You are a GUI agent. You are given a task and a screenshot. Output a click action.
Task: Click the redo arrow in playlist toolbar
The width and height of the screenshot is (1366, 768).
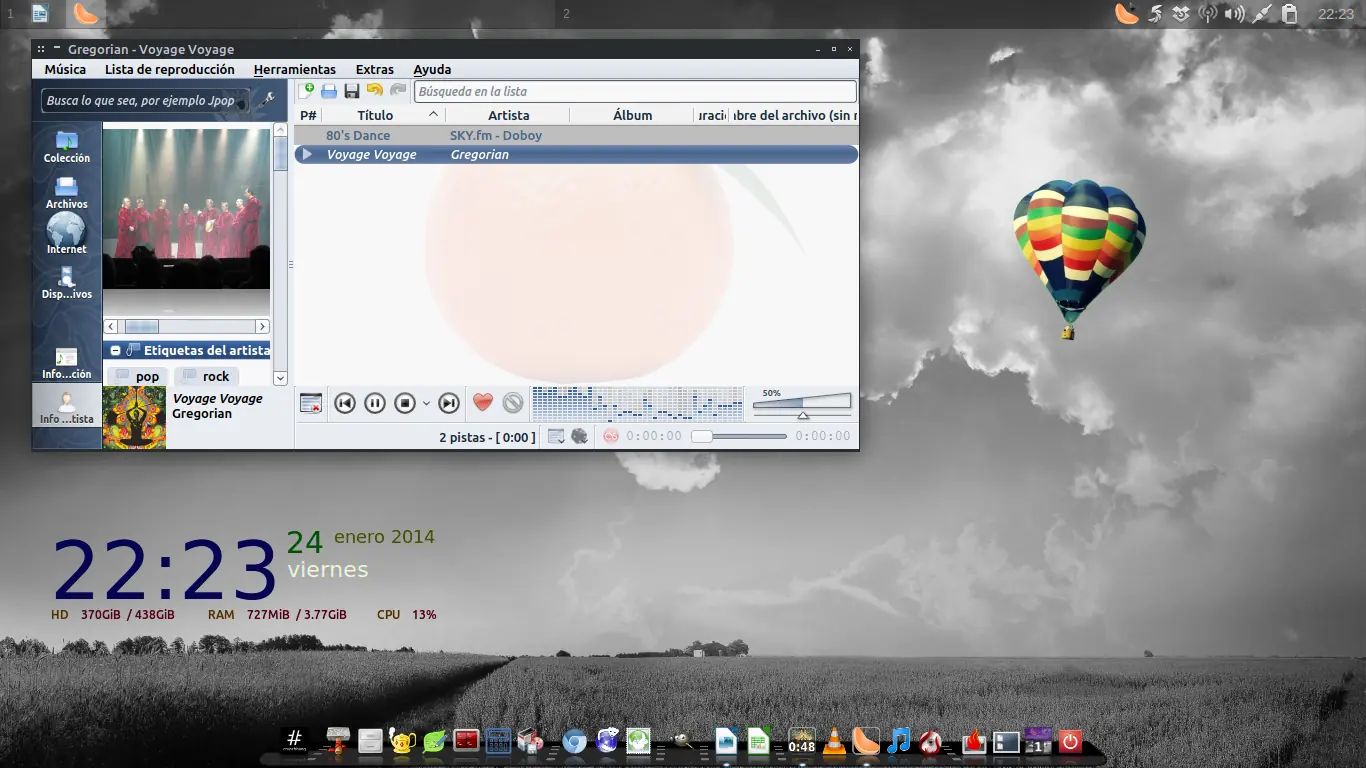pos(398,91)
